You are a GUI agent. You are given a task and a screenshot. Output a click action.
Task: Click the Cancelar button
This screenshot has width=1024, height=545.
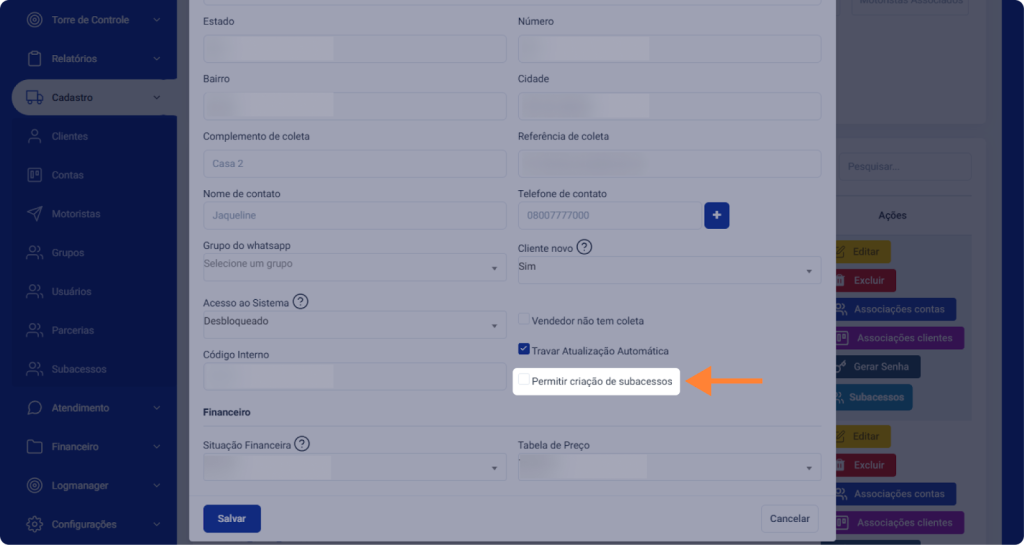(789, 519)
